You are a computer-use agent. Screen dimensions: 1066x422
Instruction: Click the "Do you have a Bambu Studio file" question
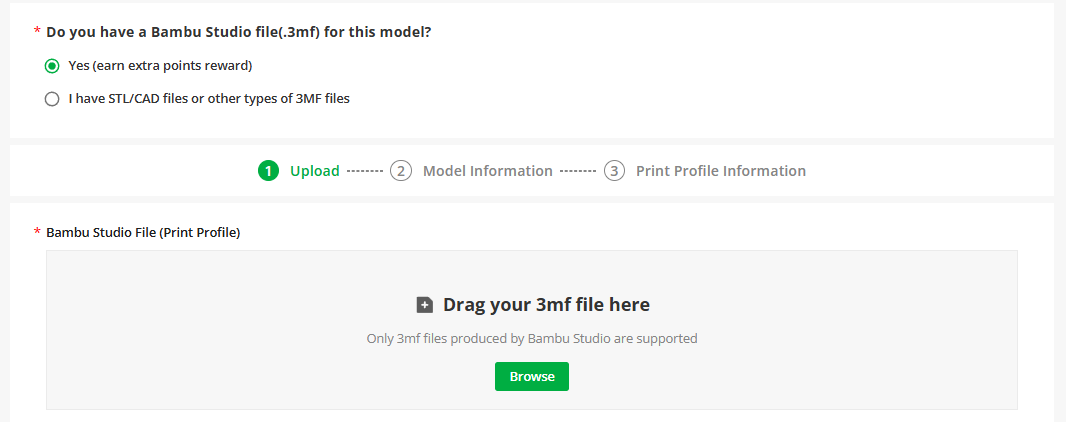point(239,32)
